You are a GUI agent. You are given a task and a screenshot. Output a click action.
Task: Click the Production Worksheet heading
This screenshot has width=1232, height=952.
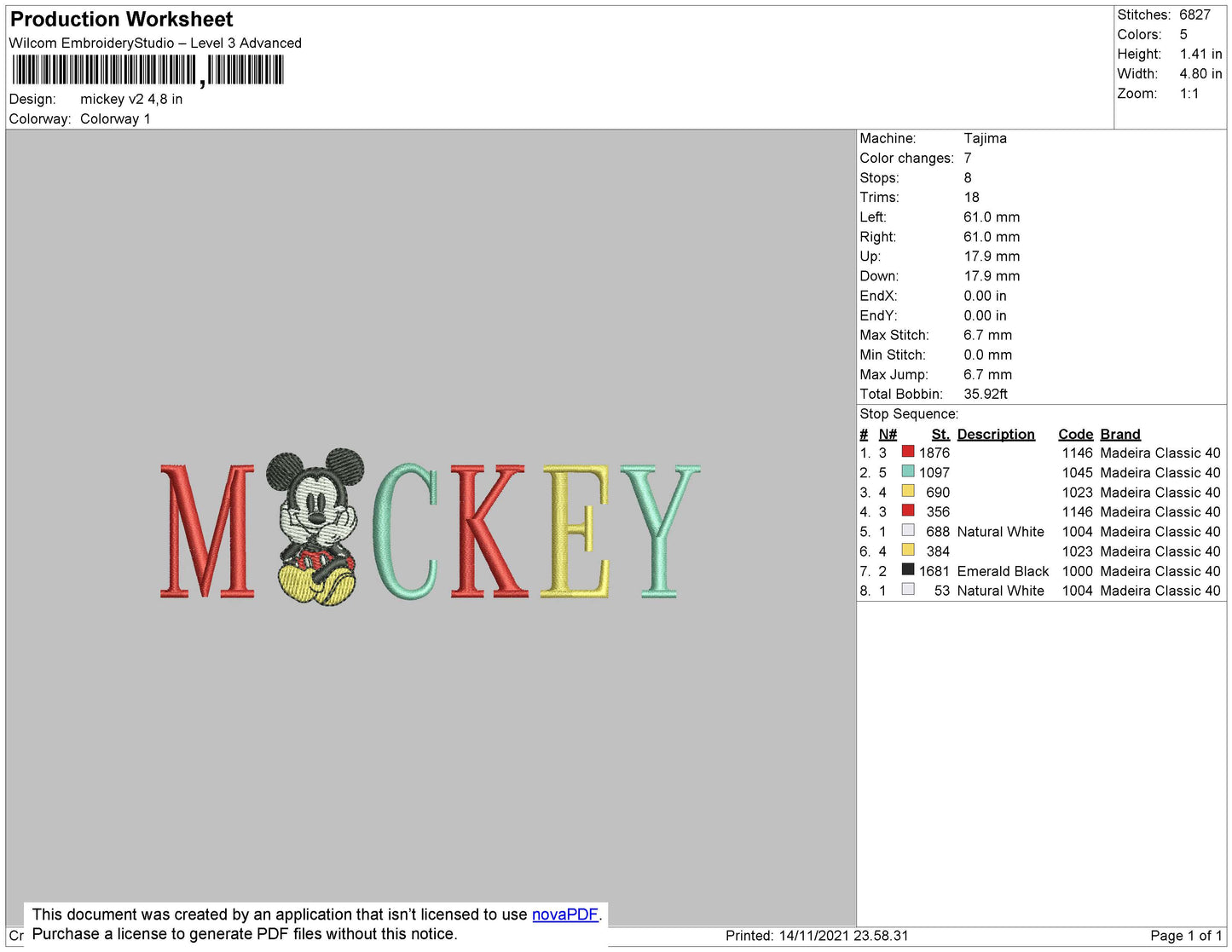click(x=121, y=20)
